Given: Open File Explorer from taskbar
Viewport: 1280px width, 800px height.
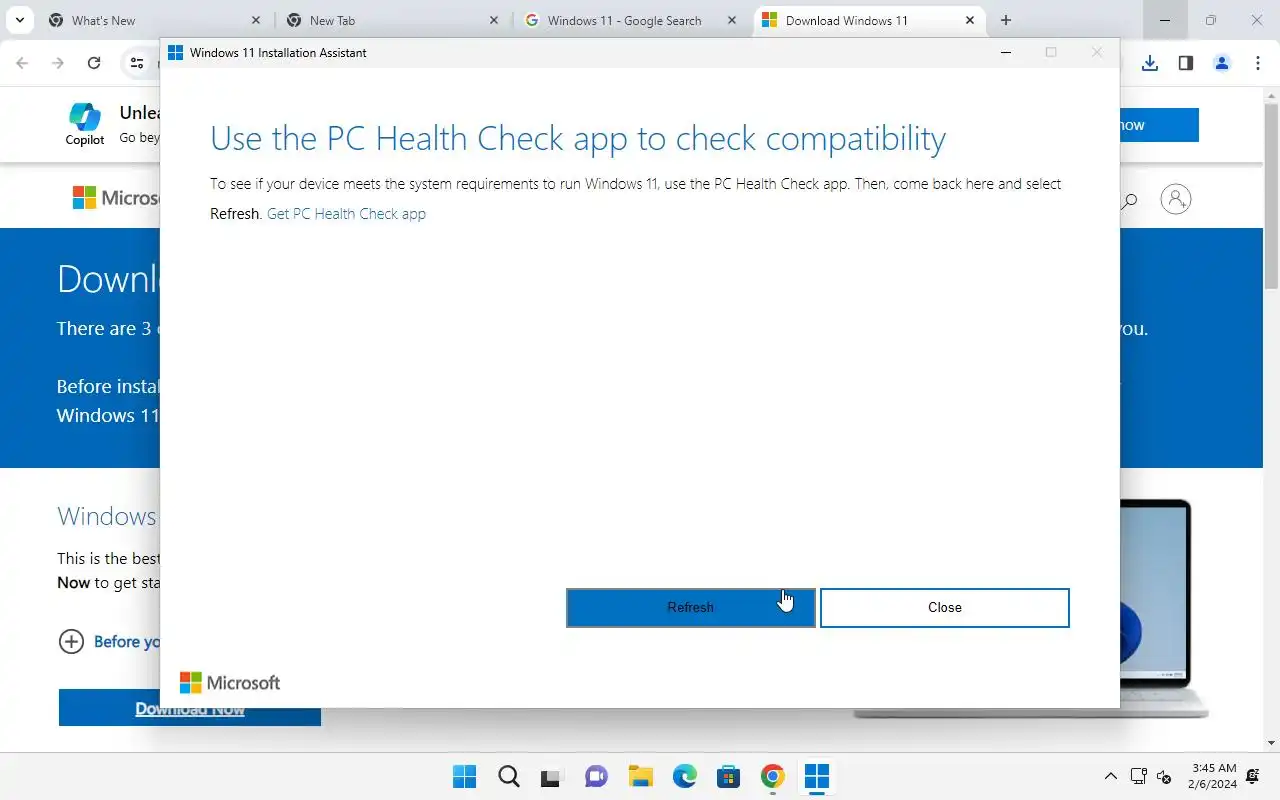Looking at the screenshot, I should tap(641, 777).
